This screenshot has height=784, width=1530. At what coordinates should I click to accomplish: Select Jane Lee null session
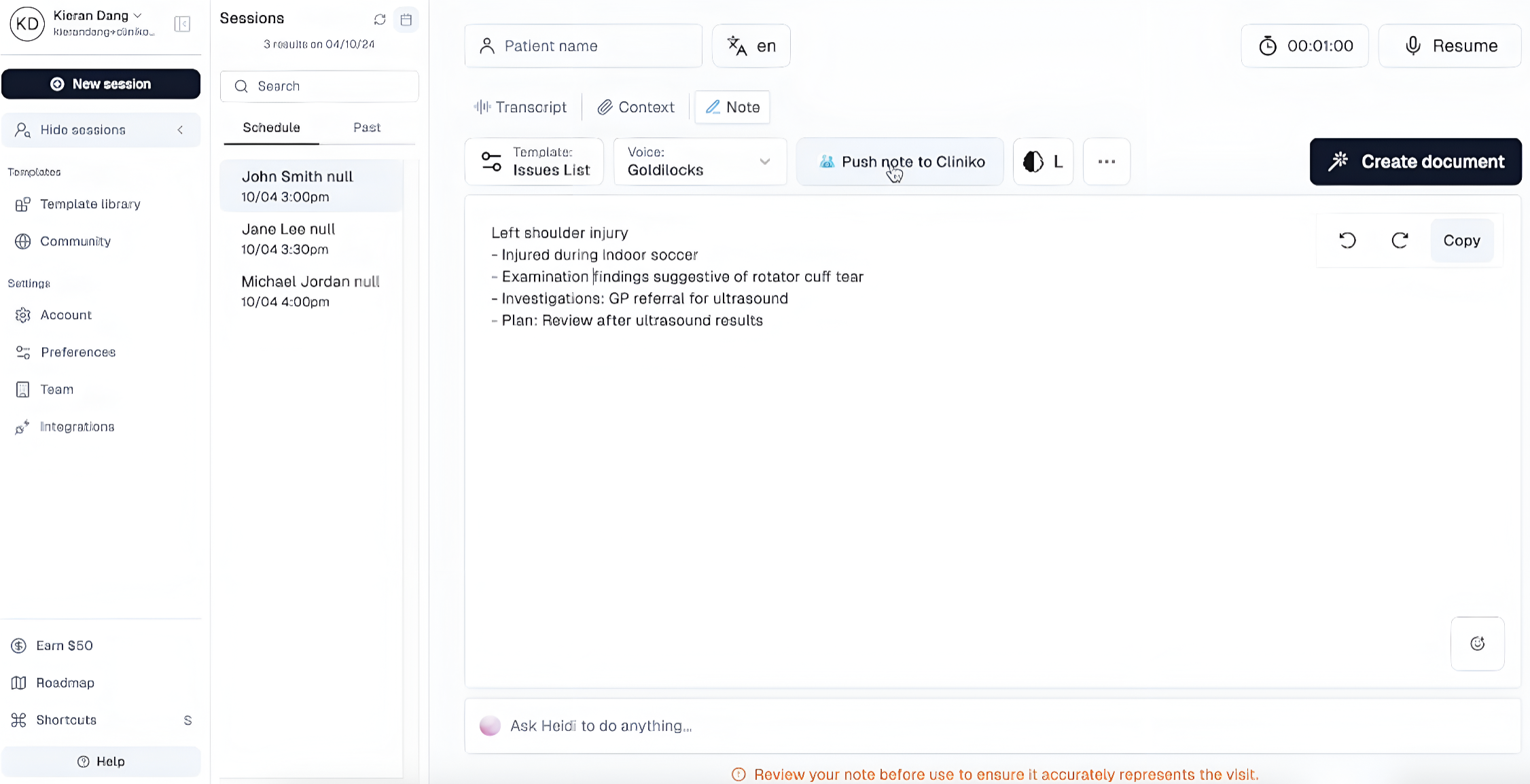(x=312, y=238)
